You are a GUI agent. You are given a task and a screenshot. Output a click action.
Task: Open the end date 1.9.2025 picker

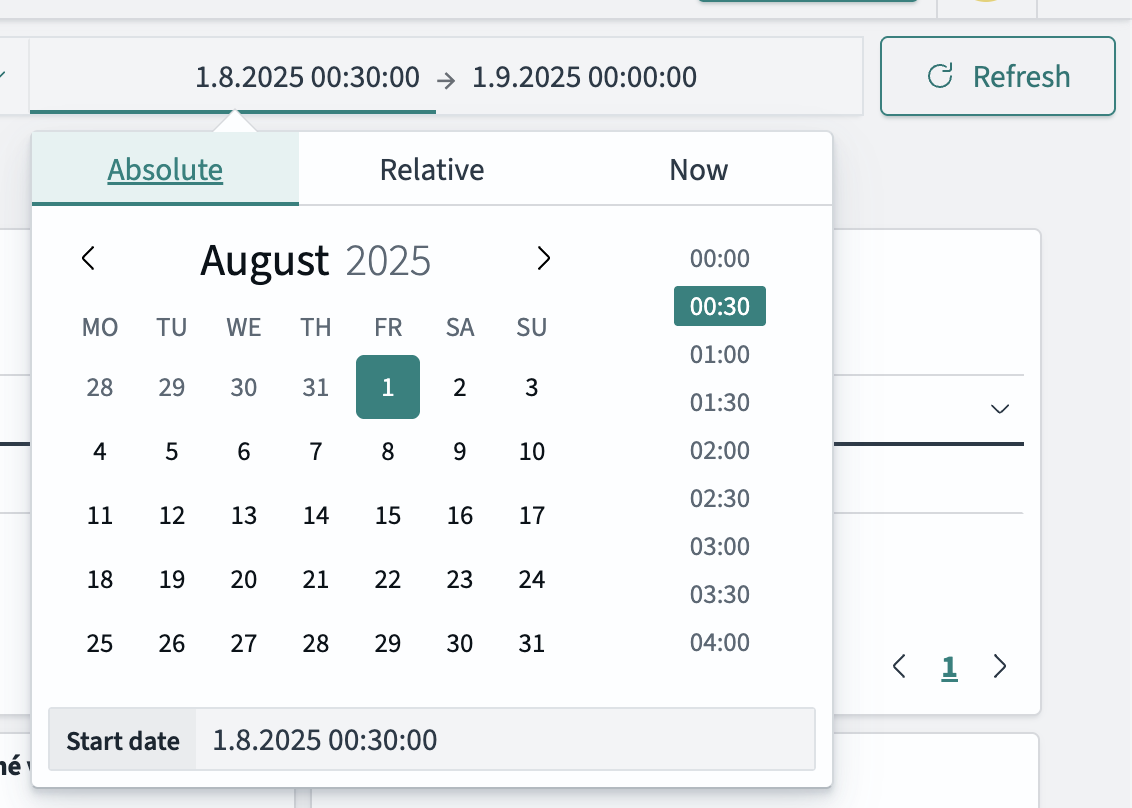(584, 77)
